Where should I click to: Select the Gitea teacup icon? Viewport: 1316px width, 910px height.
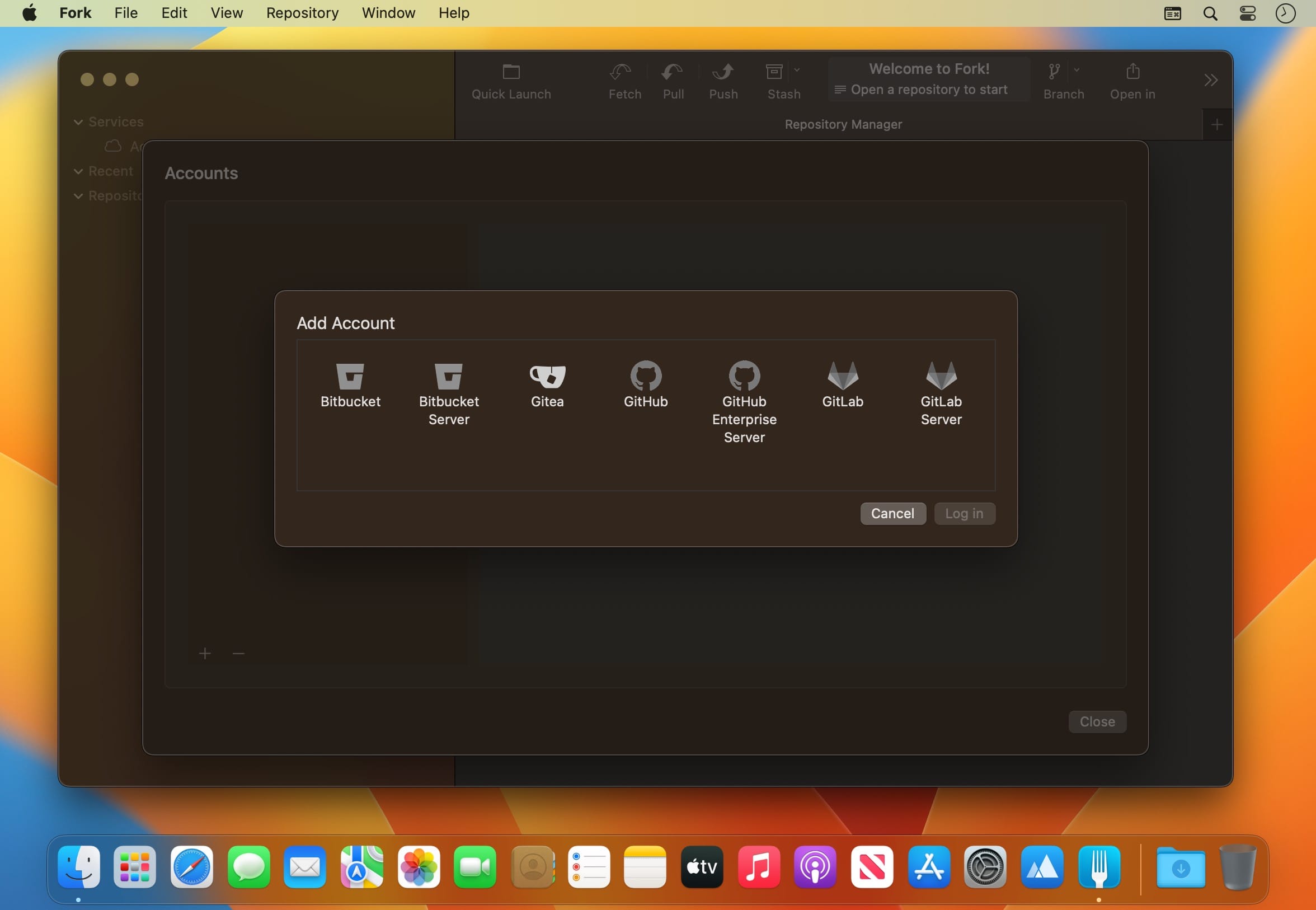click(547, 376)
